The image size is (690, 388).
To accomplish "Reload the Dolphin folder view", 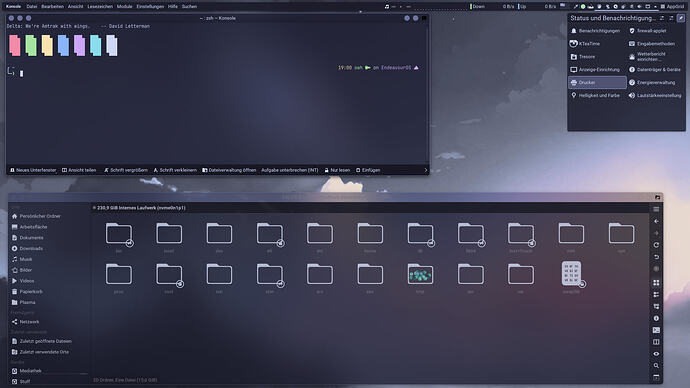I will (x=656, y=245).
